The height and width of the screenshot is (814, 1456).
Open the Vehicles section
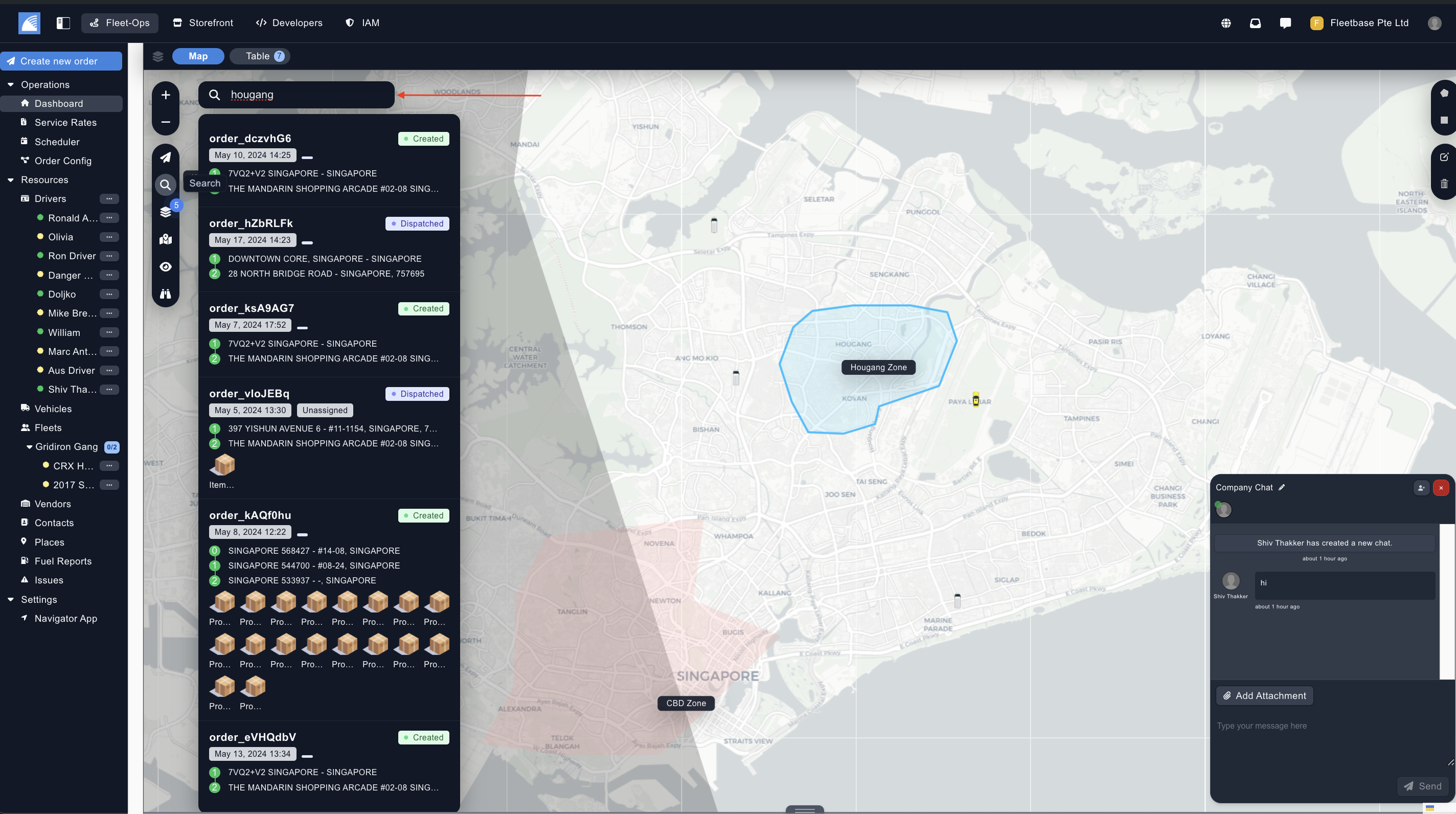pos(53,409)
